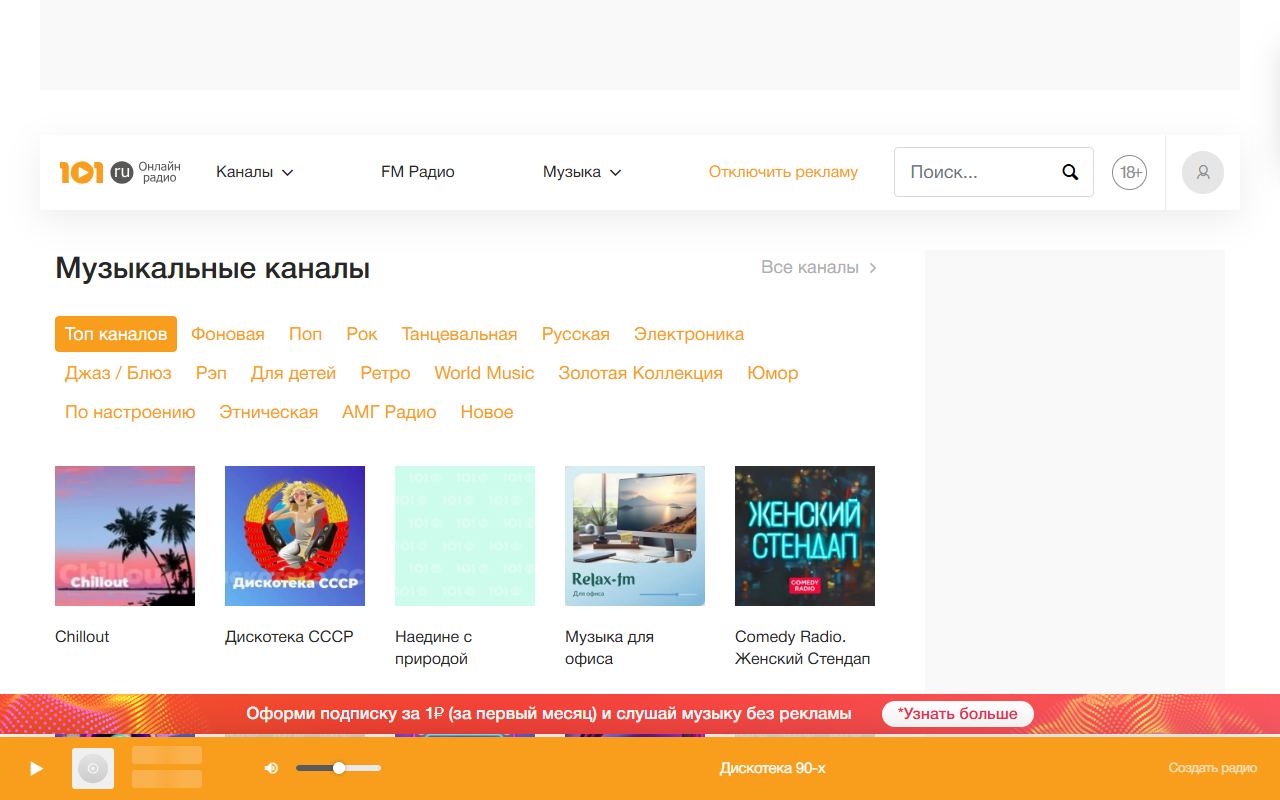1280x800 pixels.
Task: Open Наедине с природой channel cover
Action: pos(465,536)
